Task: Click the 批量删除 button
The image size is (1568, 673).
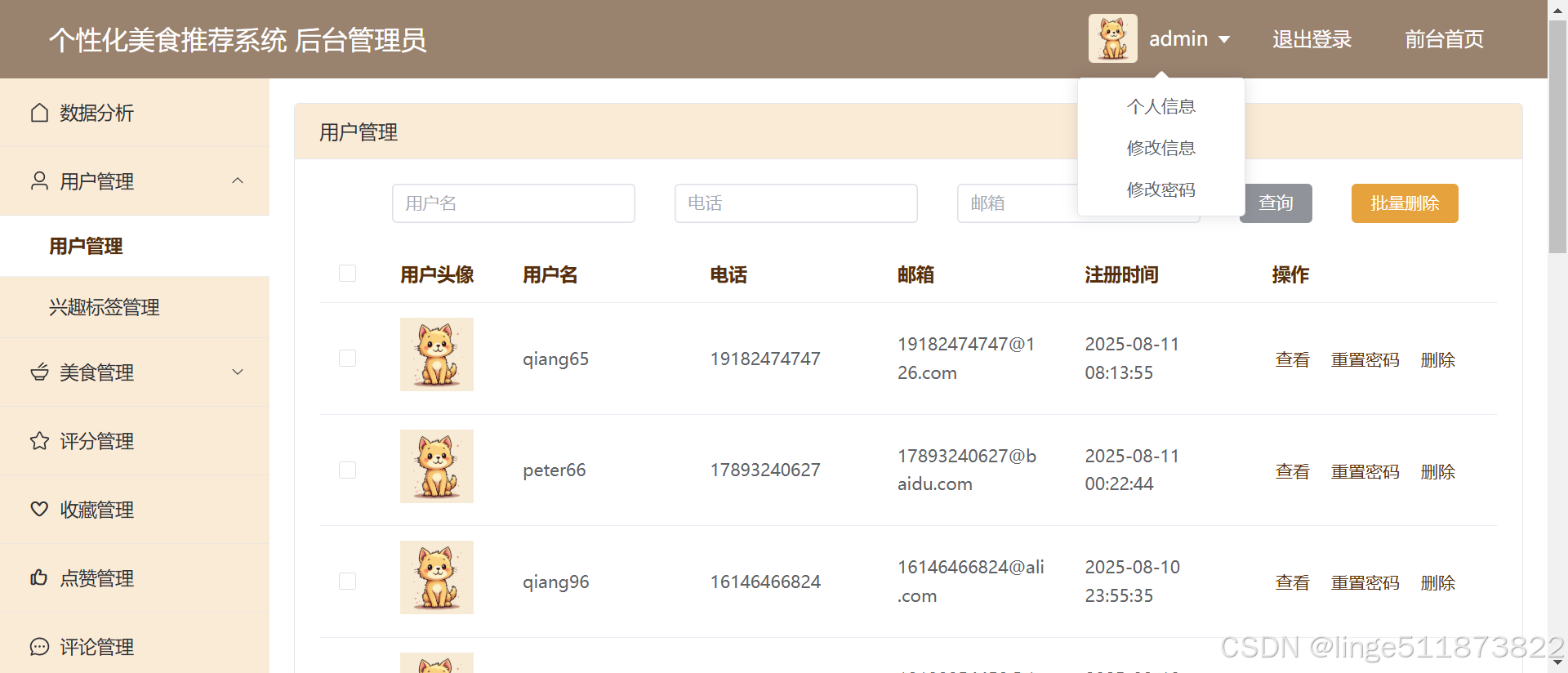Action: pos(1405,203)
